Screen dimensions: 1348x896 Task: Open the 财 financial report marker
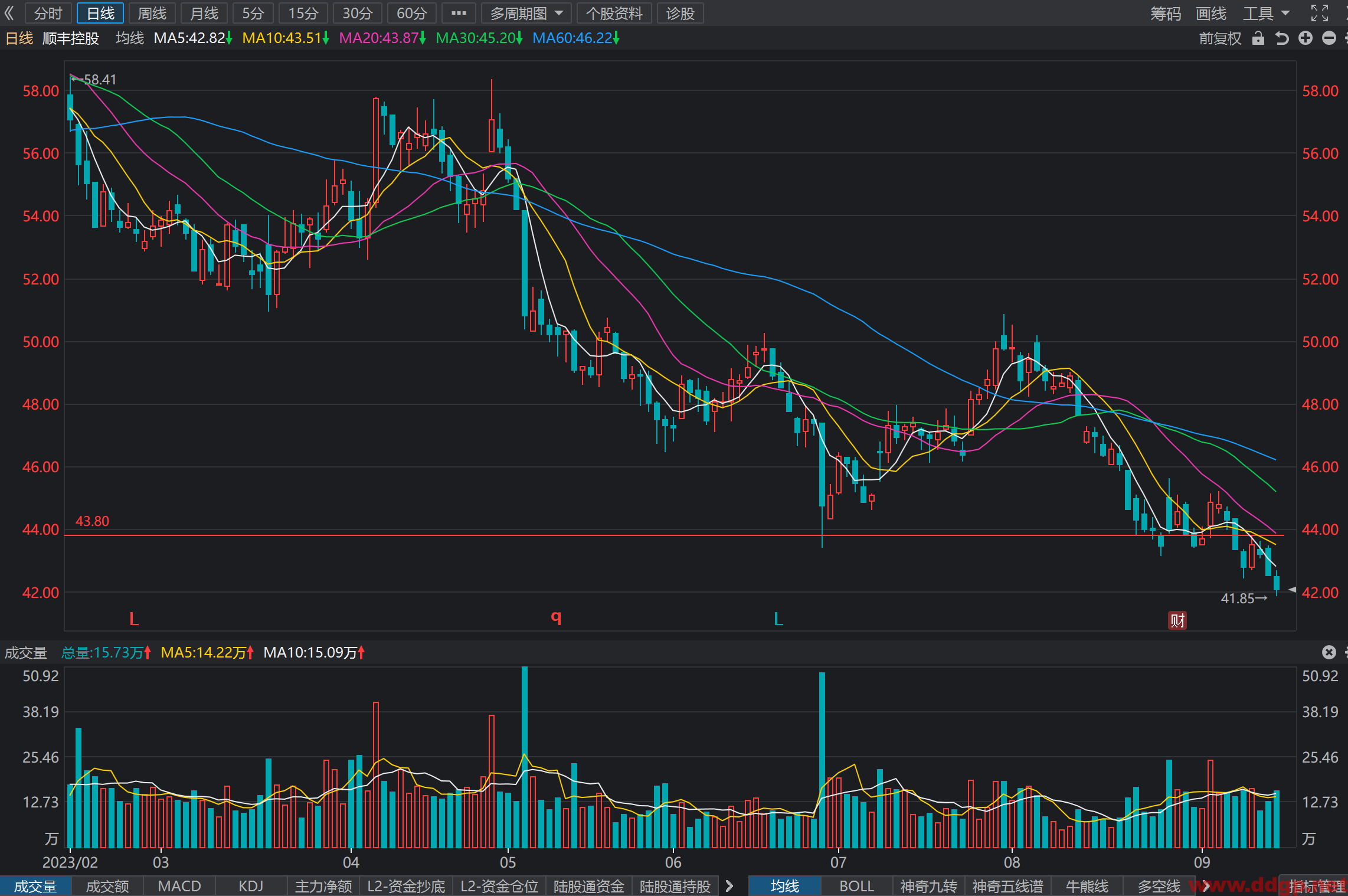pos(1177,620)
